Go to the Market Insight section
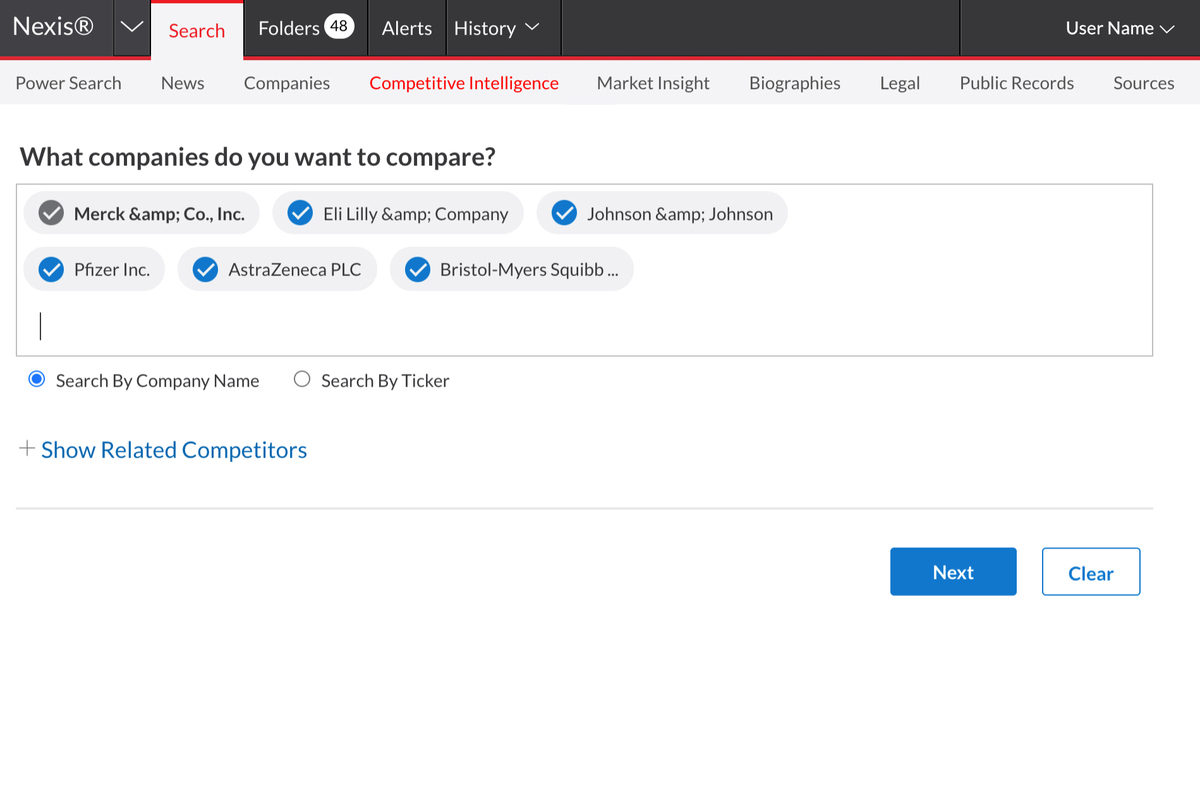Screen dimensions: 1200x812 click(x=653, y=83)
